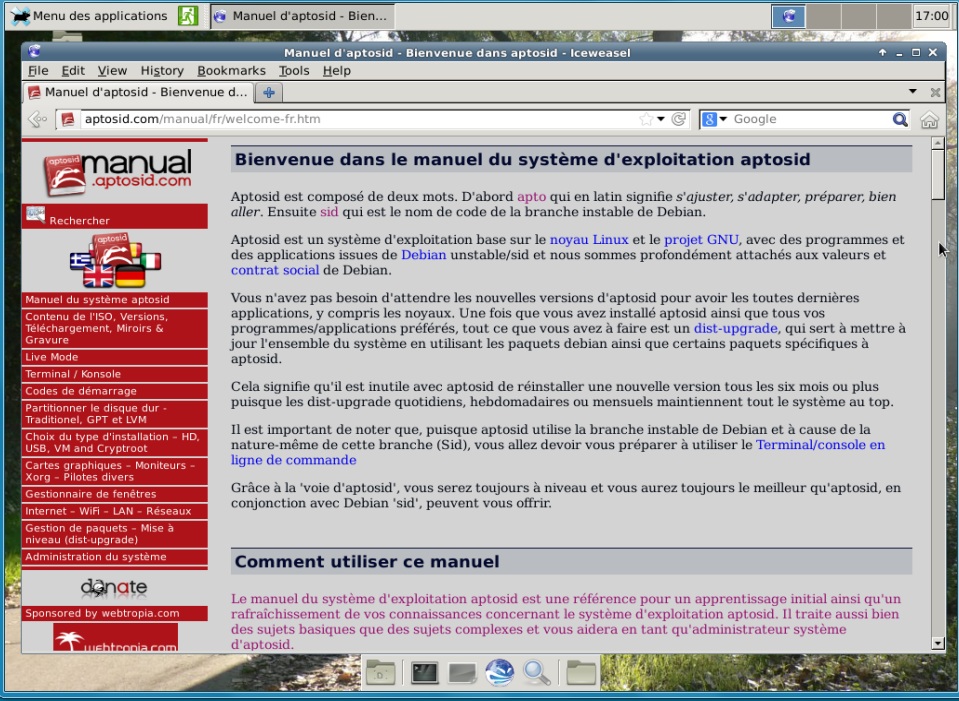This screenshot has height=701, width=959.
Task: Follow the 'projet GNU' link
Action: [701, 240]
